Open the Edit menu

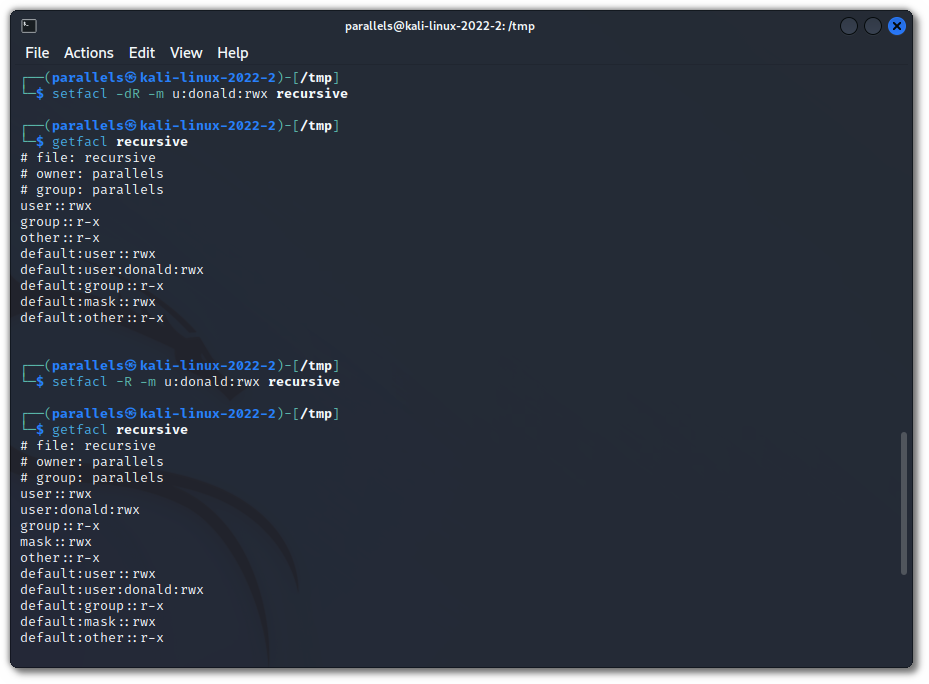point(142,53)
